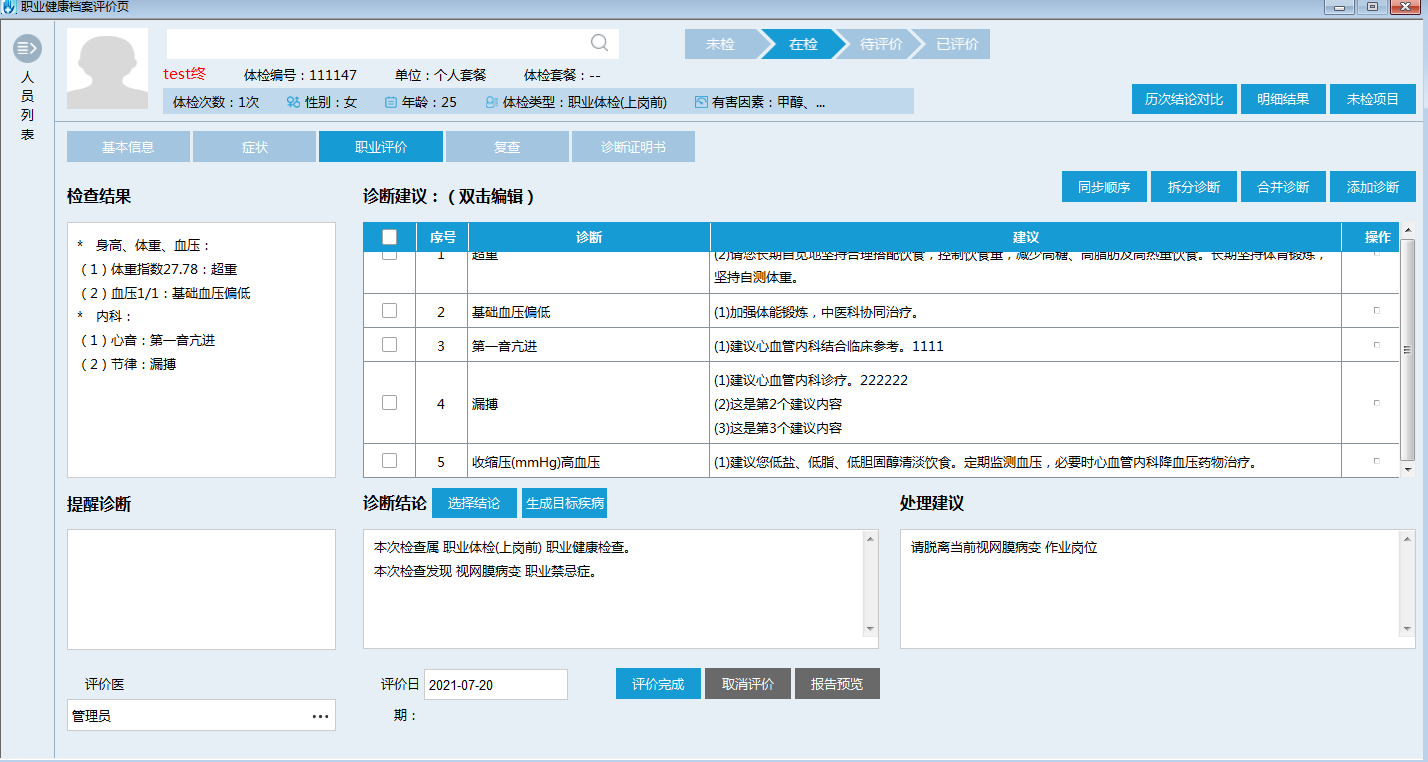This screenshot has height=762, width=1428.
Task: Click the 评价日期 date input field
Action: tap(495, 685)
